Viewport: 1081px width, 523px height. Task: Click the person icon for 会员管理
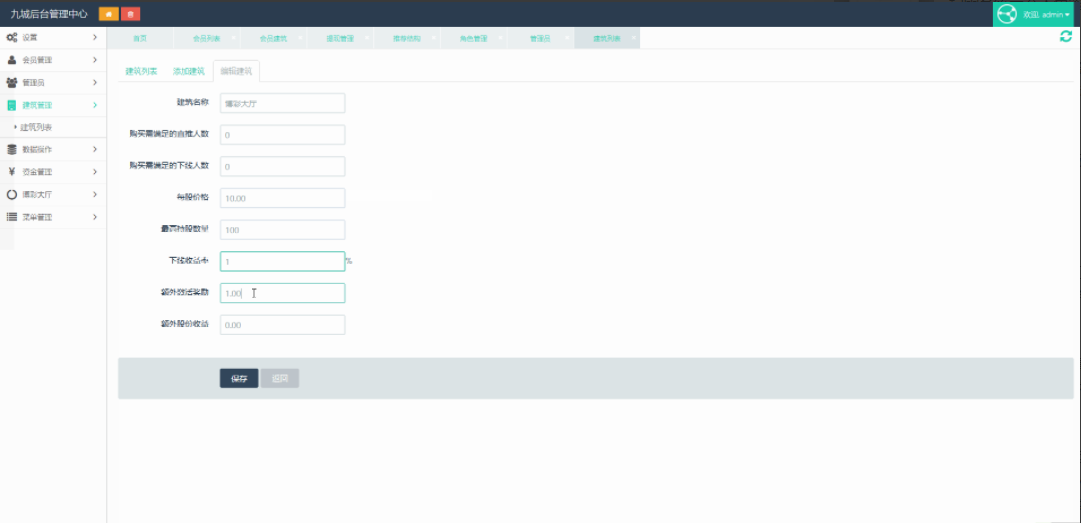click(12, 60)
